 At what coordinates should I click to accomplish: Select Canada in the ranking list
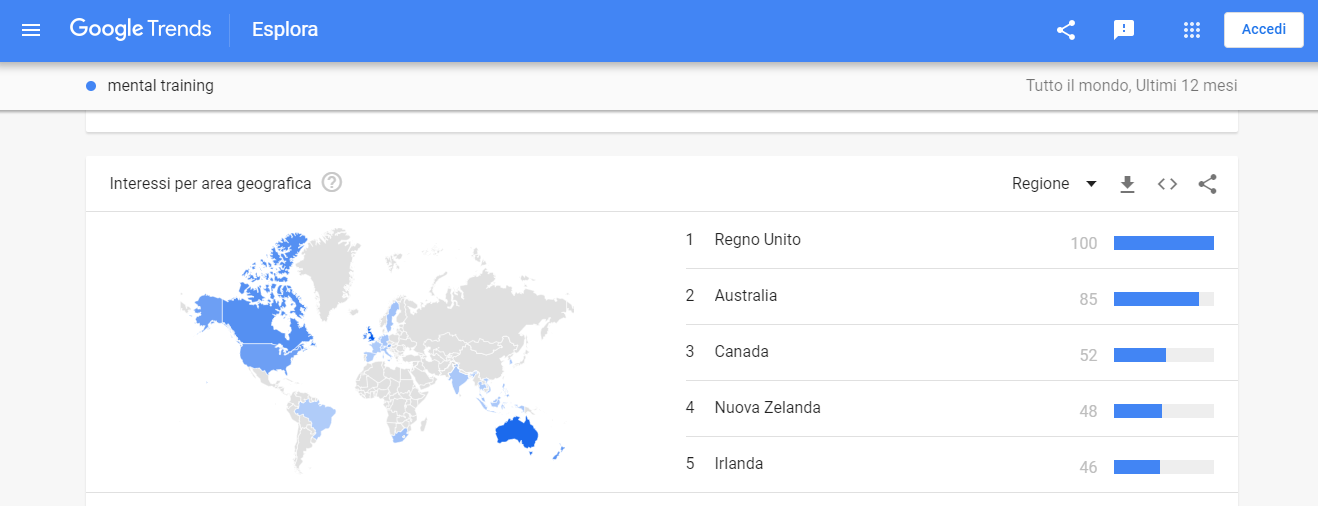[741, 352]
